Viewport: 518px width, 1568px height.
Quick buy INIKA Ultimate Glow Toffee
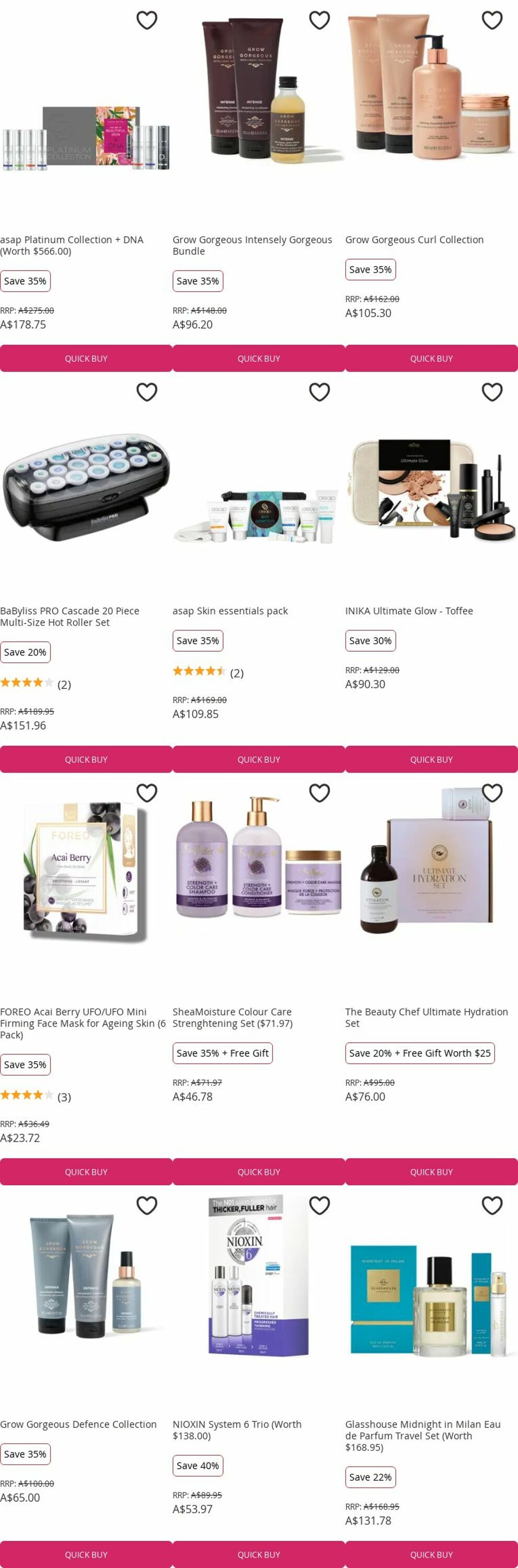432,759
